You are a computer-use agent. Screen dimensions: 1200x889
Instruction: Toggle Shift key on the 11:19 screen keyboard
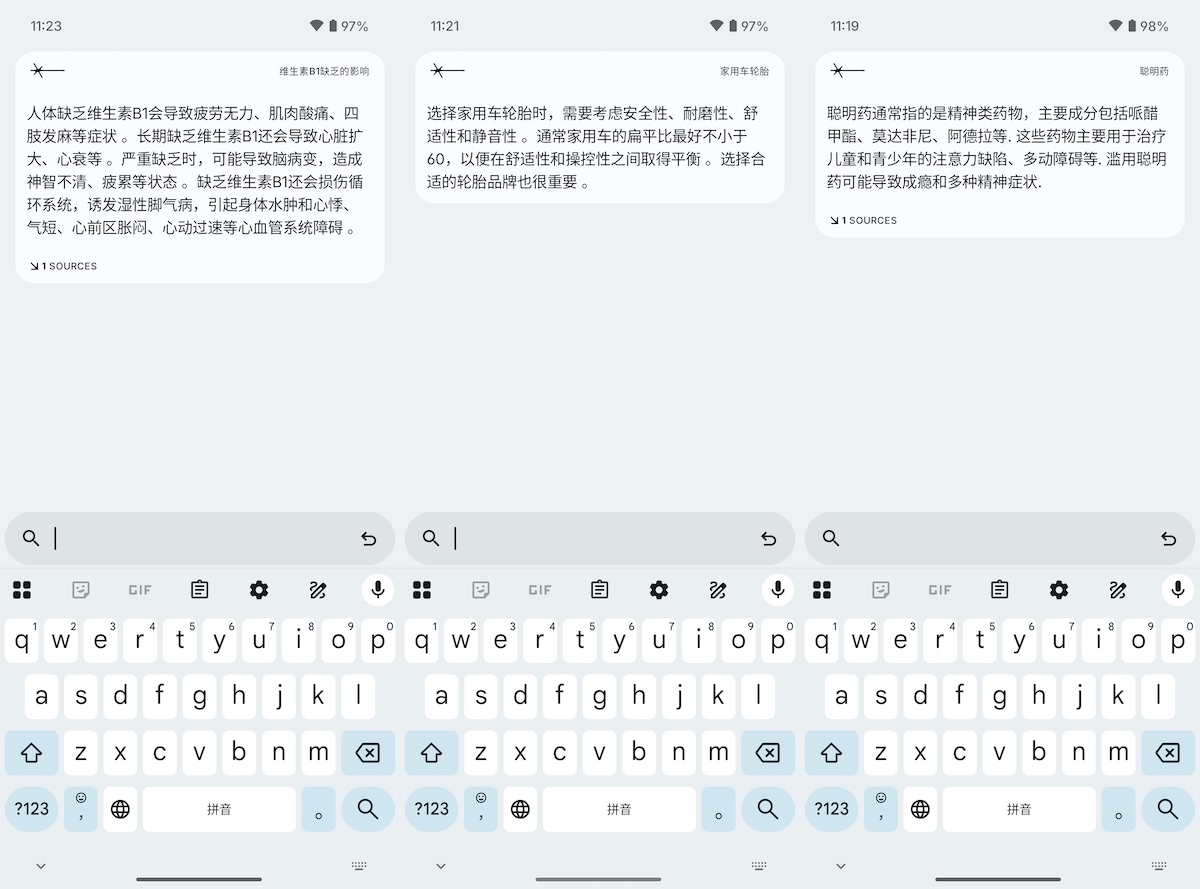[831, 753]
